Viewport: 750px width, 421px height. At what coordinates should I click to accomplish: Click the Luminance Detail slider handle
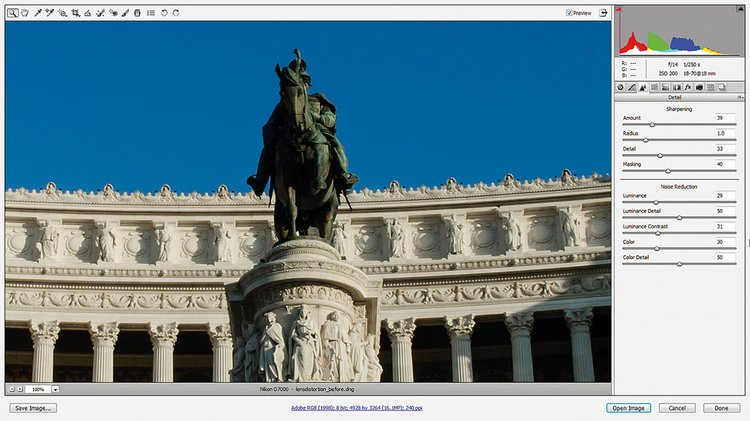coord(679,218)
